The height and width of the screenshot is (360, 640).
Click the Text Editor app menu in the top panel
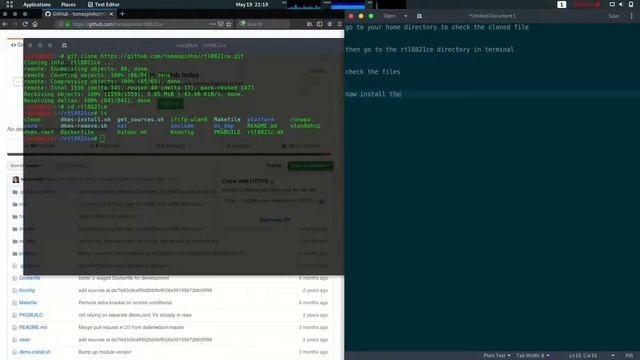[104, 4]
